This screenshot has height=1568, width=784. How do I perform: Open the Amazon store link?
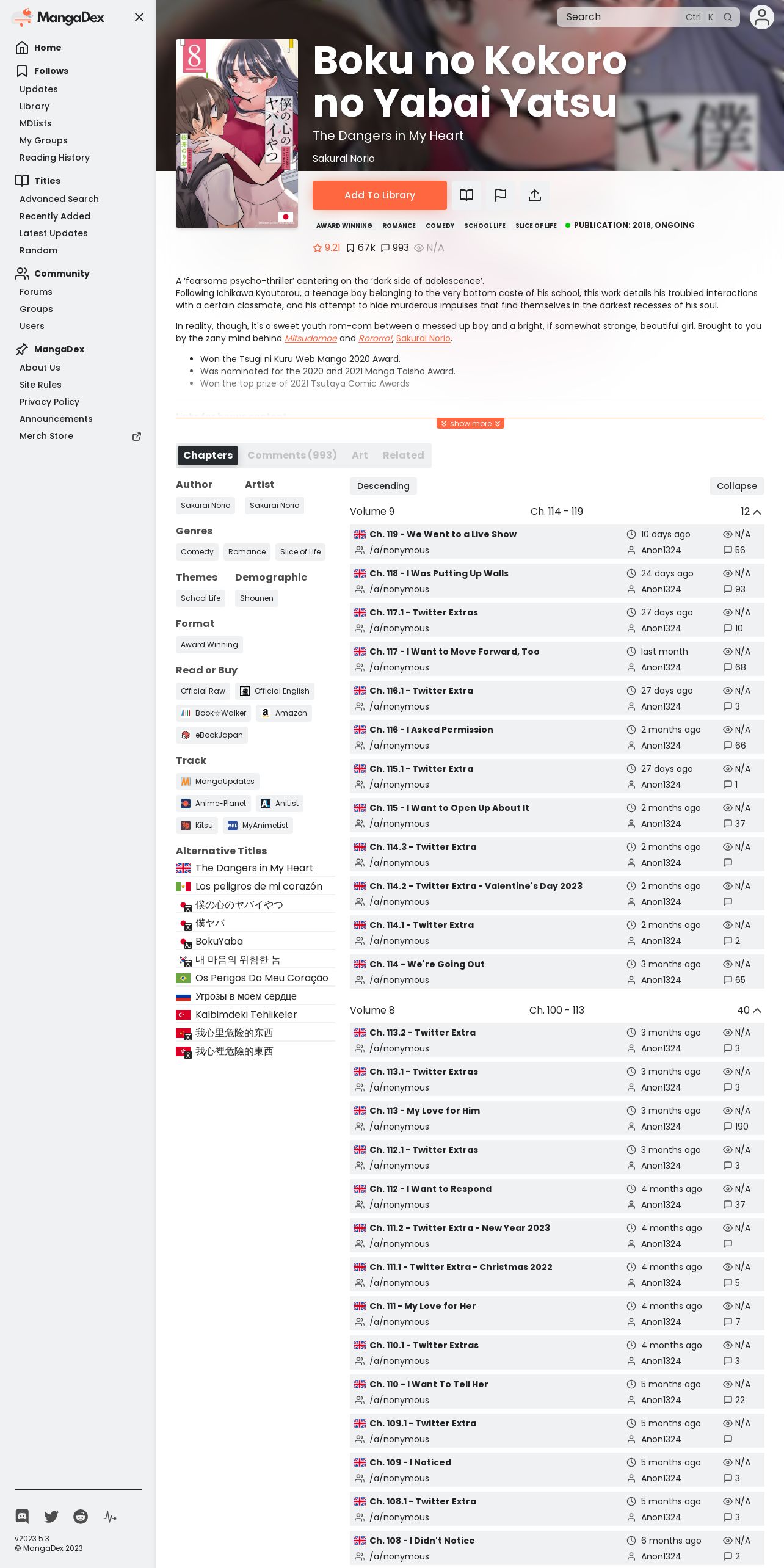click(284, 713)
